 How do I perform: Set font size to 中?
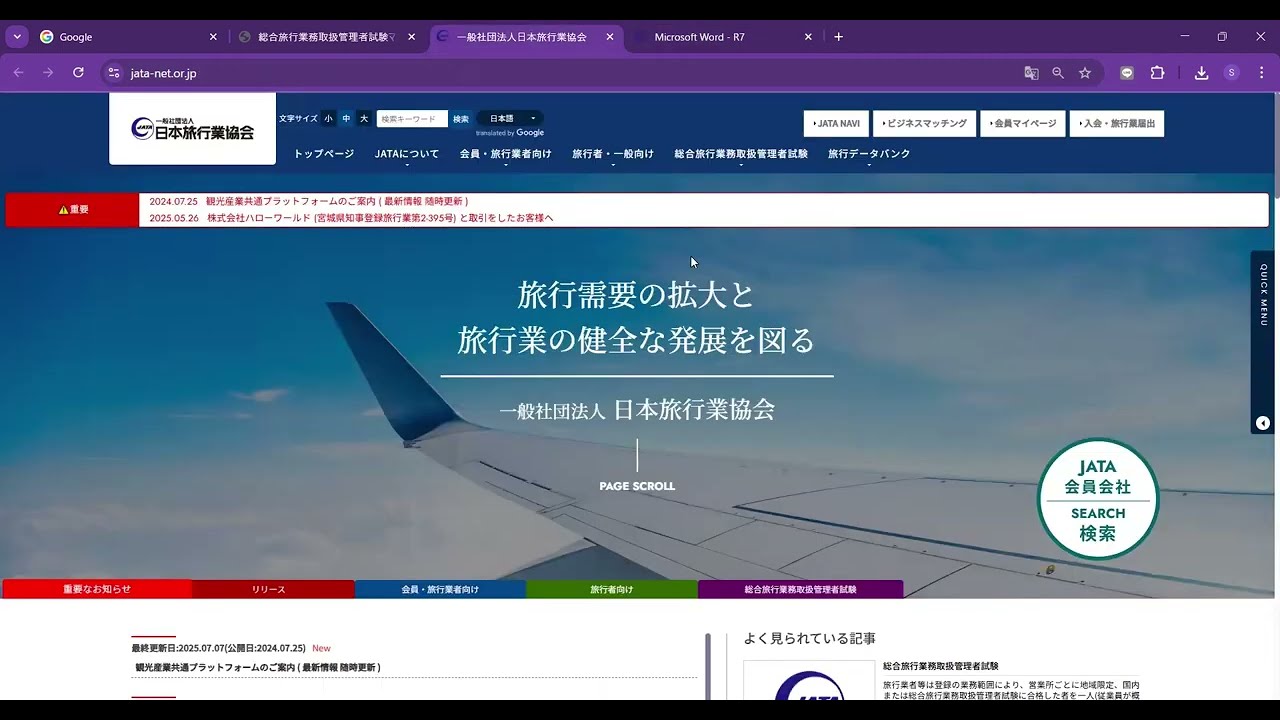(x=346, y=119)
